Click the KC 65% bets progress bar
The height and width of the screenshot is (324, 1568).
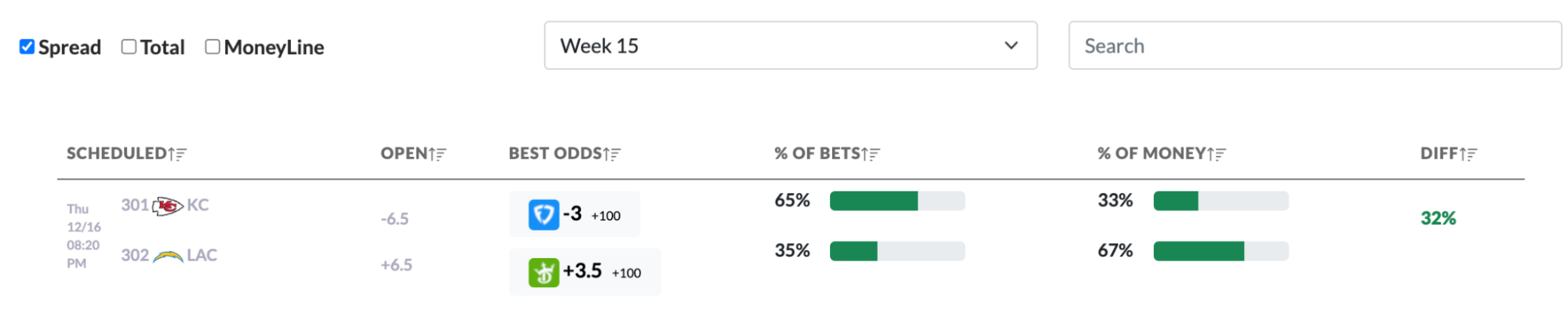[897, 201]
